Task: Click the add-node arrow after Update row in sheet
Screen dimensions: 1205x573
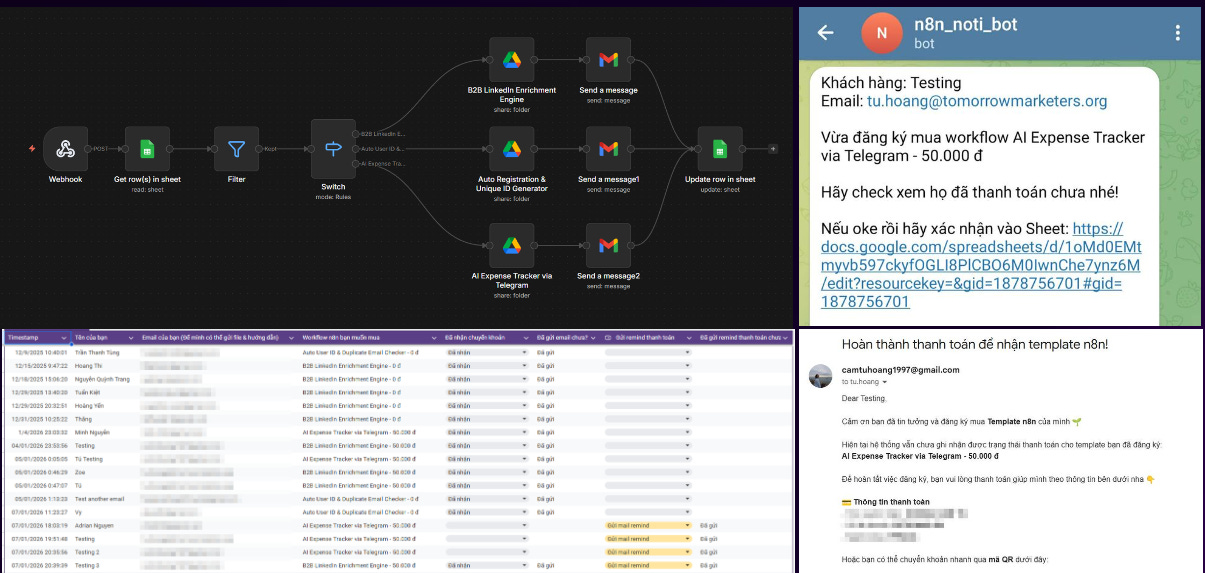Action: [772, 149]
